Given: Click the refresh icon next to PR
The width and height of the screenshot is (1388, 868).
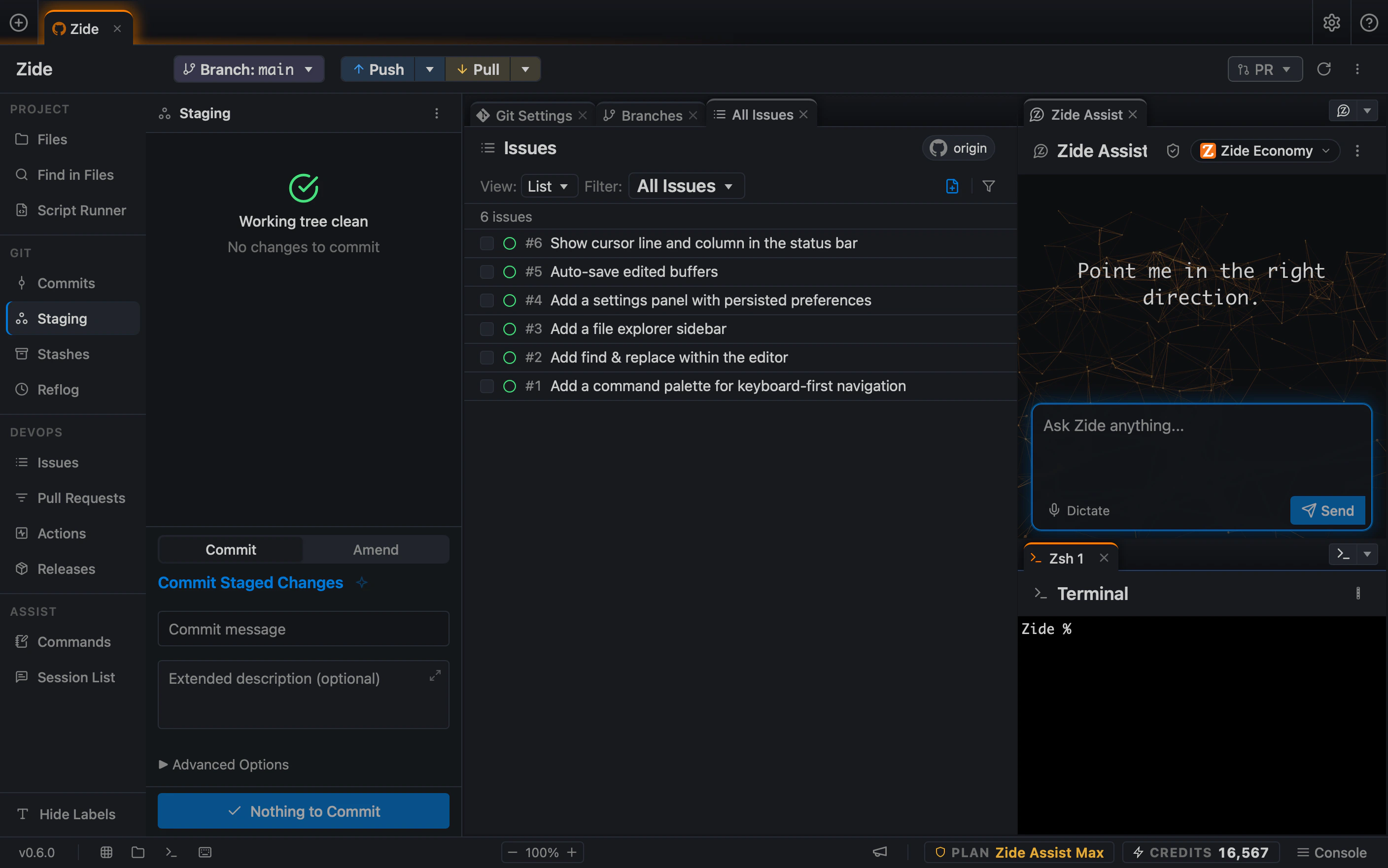Looking at the screenshot, I should coord(1324,69).
